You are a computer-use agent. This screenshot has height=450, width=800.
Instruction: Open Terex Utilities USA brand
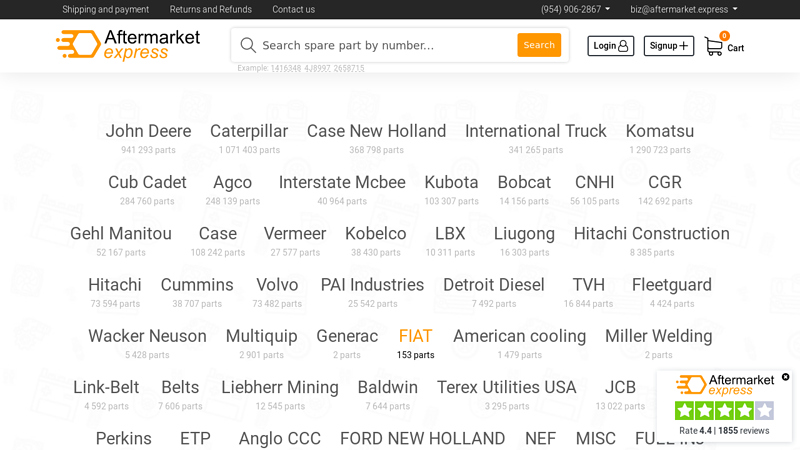pyautogui.click(x=507, y=387)
